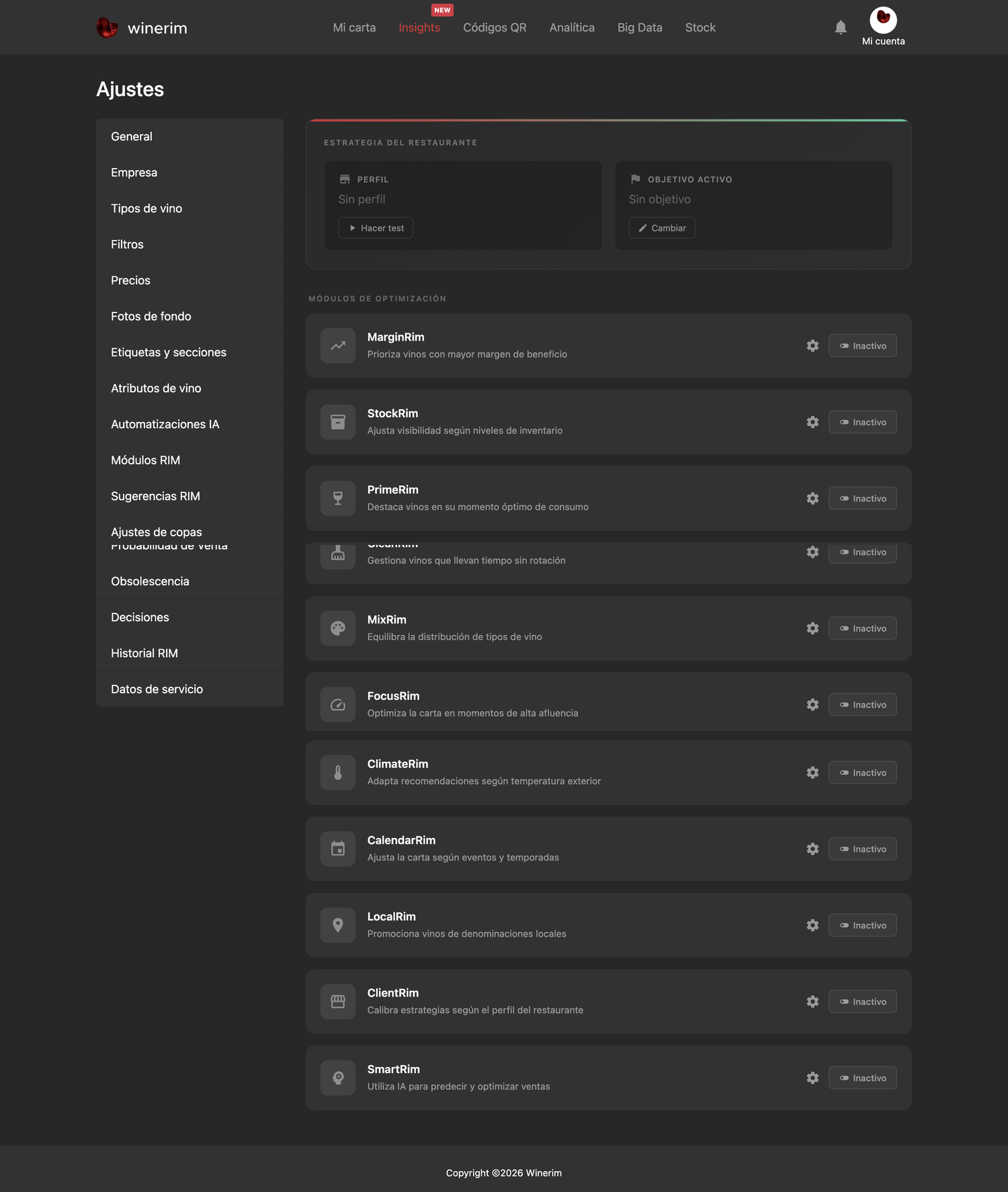This screenshot has height=1192, width=1008.
Task: Switch to Analítica section
Action: 572,28
